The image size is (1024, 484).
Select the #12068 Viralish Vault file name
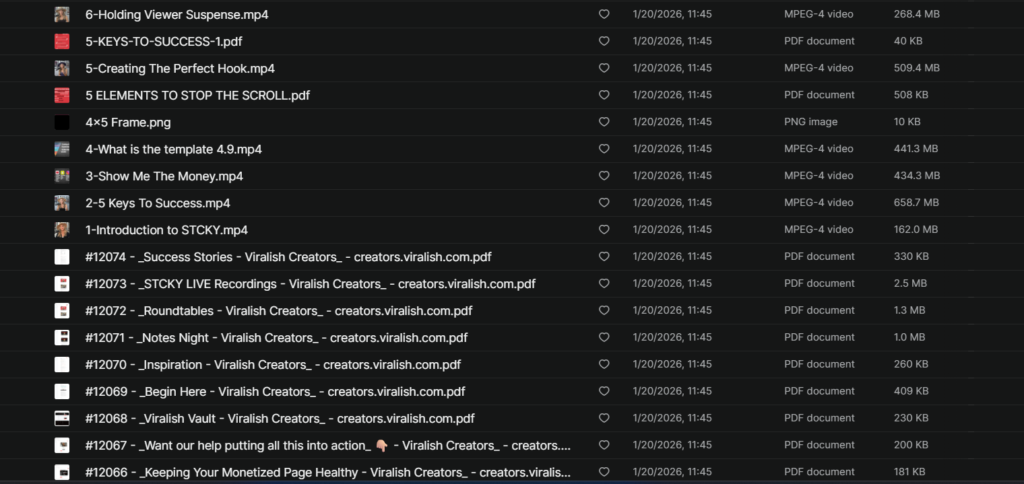(280, 419)
